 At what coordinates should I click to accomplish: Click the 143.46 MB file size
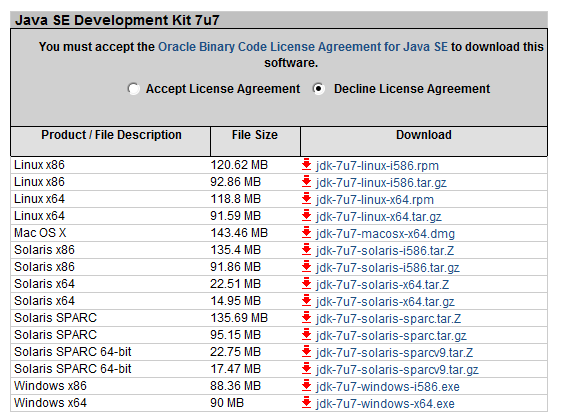pyautogui.click(x=239, y=233)
